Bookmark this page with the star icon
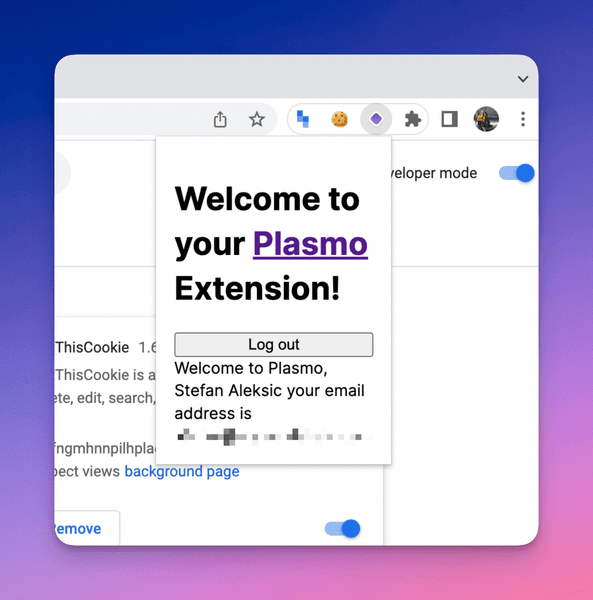 [x=256, y=119]
